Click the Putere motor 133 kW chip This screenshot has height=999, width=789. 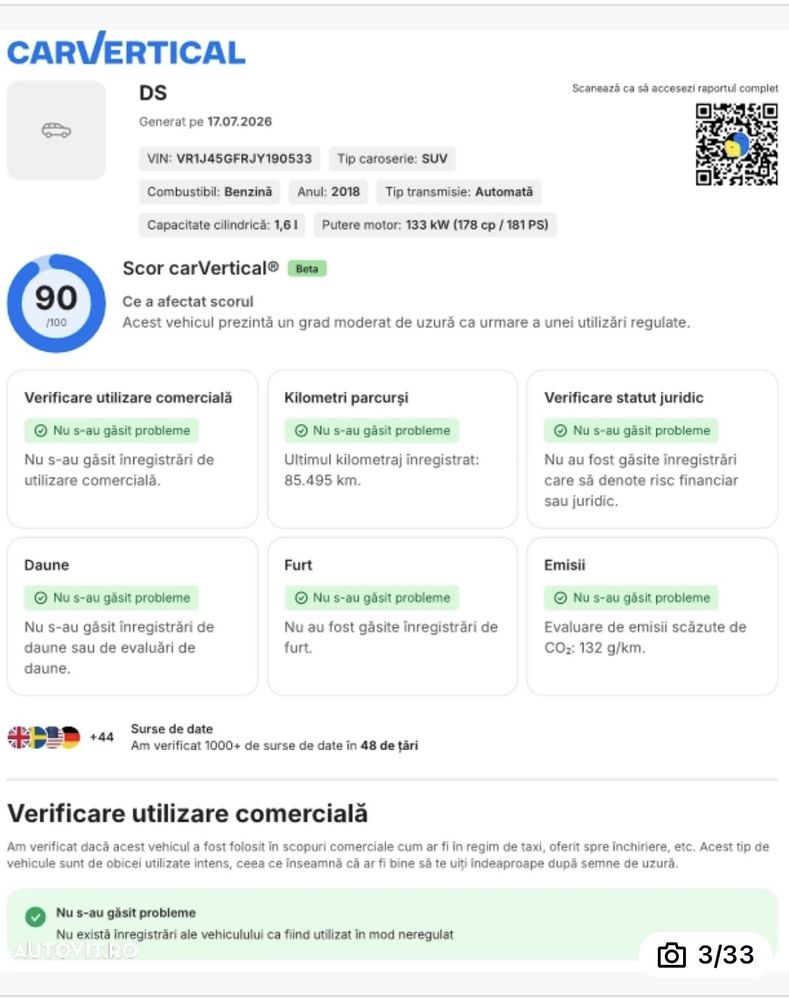pos(435,225)
